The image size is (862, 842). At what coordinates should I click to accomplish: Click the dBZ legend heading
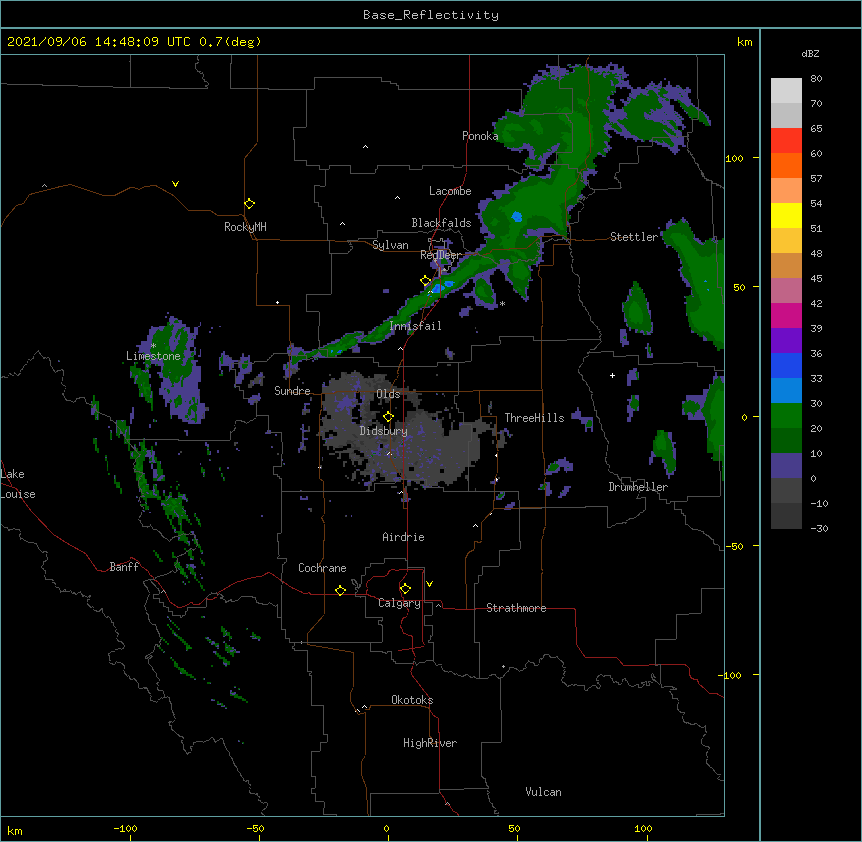pos(810,53)
